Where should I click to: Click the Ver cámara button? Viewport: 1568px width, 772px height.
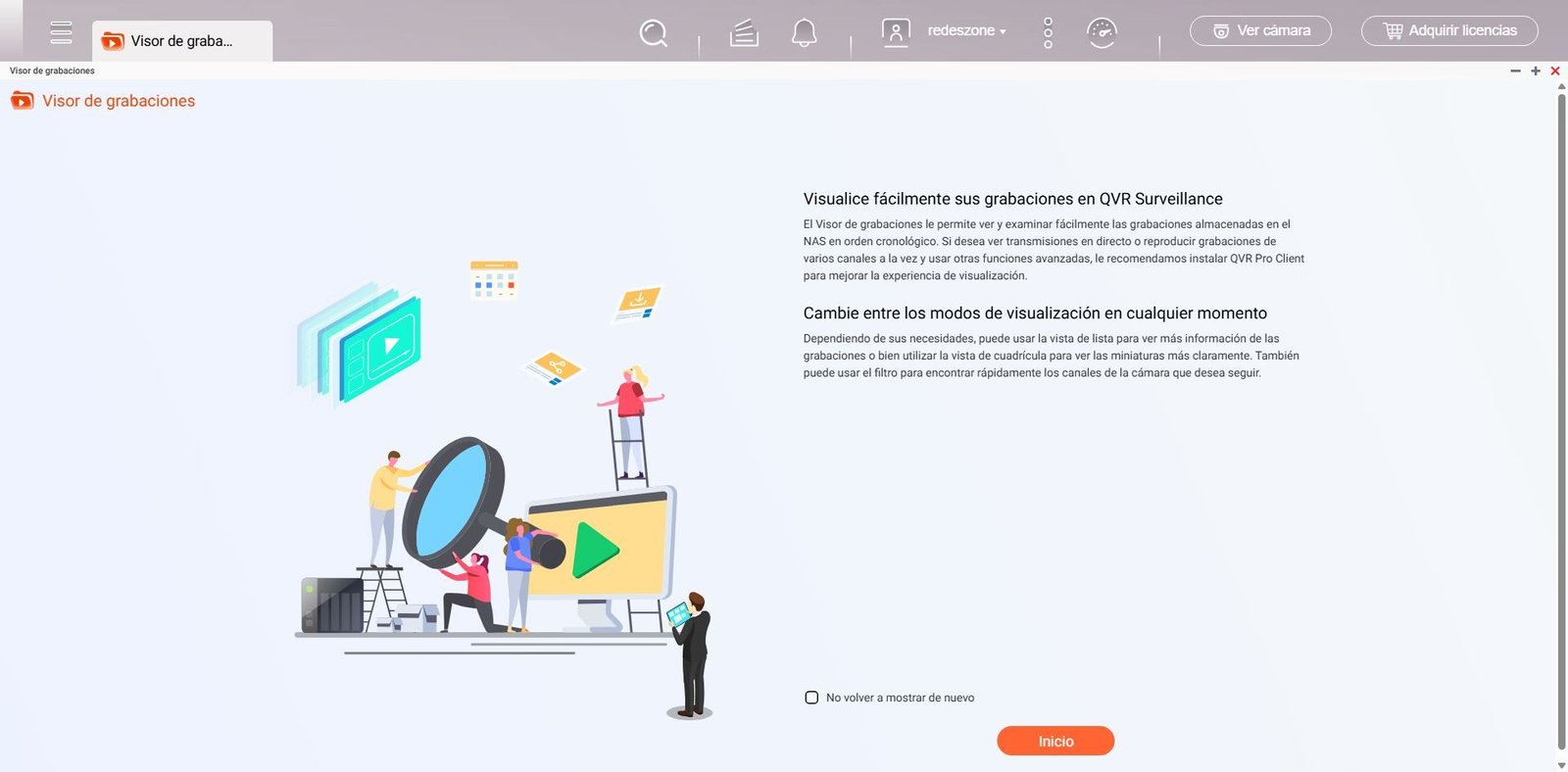click(x=1260, y=31)
